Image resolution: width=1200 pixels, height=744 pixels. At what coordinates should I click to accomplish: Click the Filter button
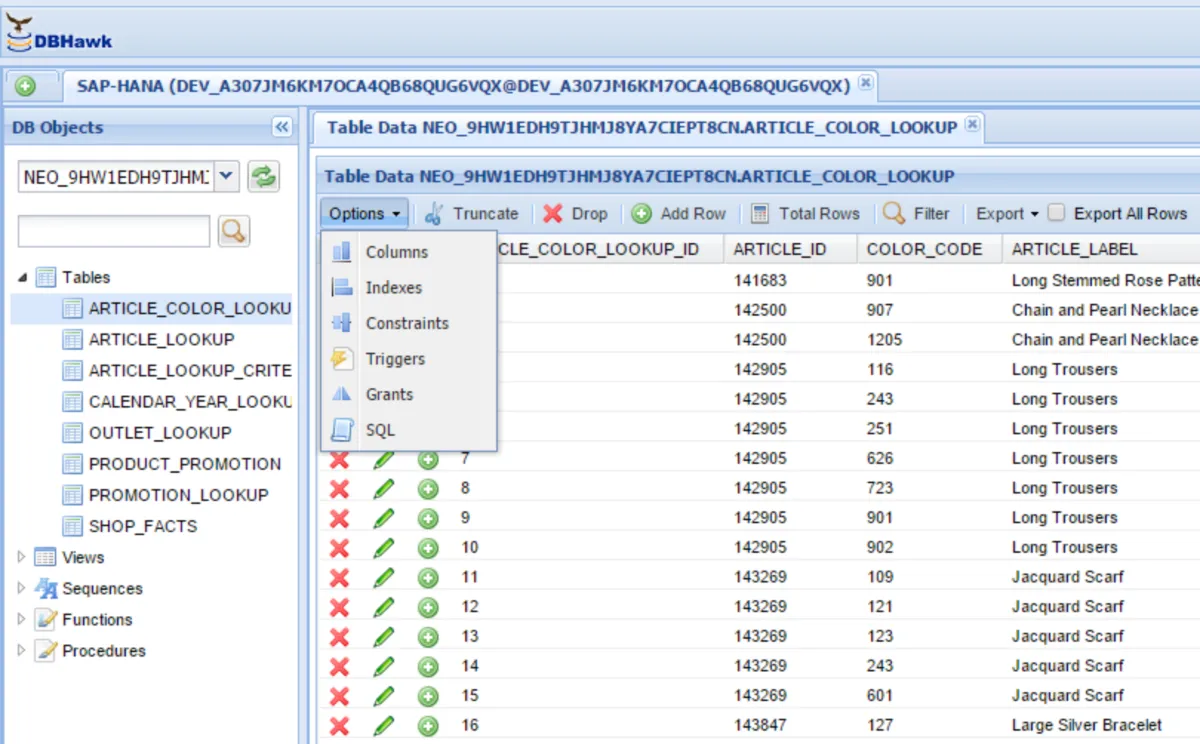point(917,213)
